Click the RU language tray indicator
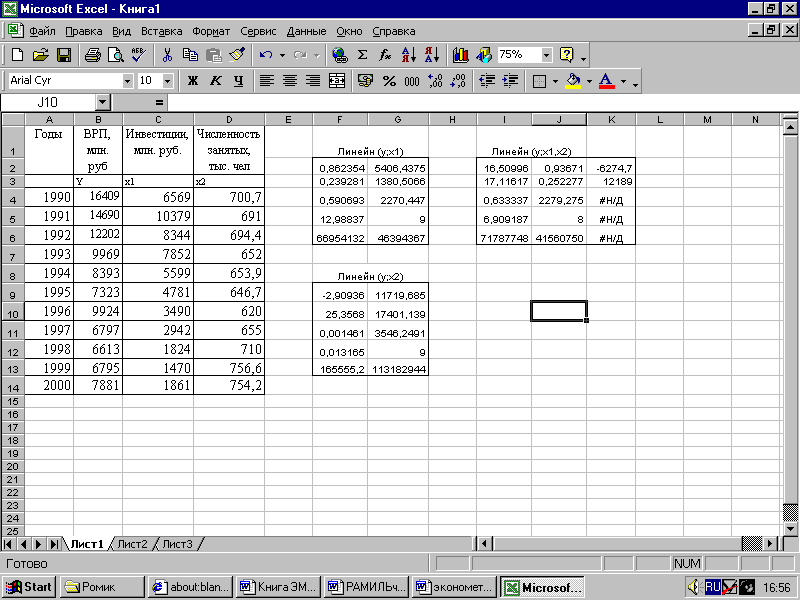The height and width of the screenshot is (600, 800). (x=712, y=587)
